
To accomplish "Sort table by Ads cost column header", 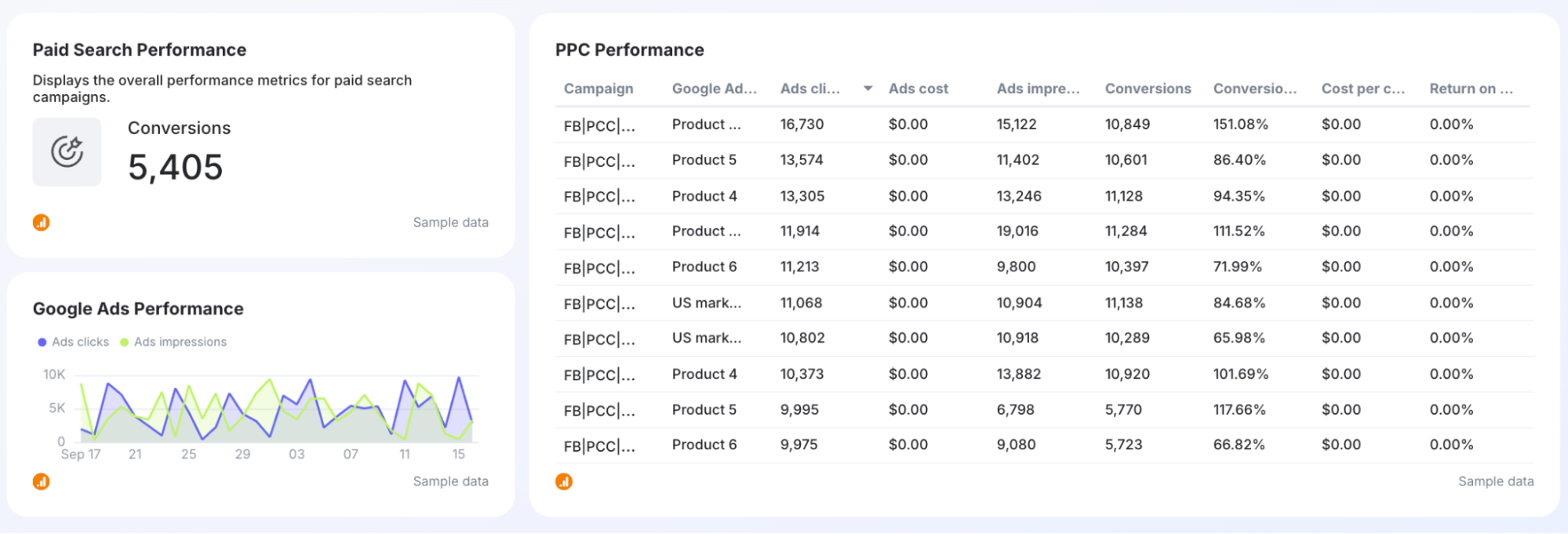I will coord(918,89).
